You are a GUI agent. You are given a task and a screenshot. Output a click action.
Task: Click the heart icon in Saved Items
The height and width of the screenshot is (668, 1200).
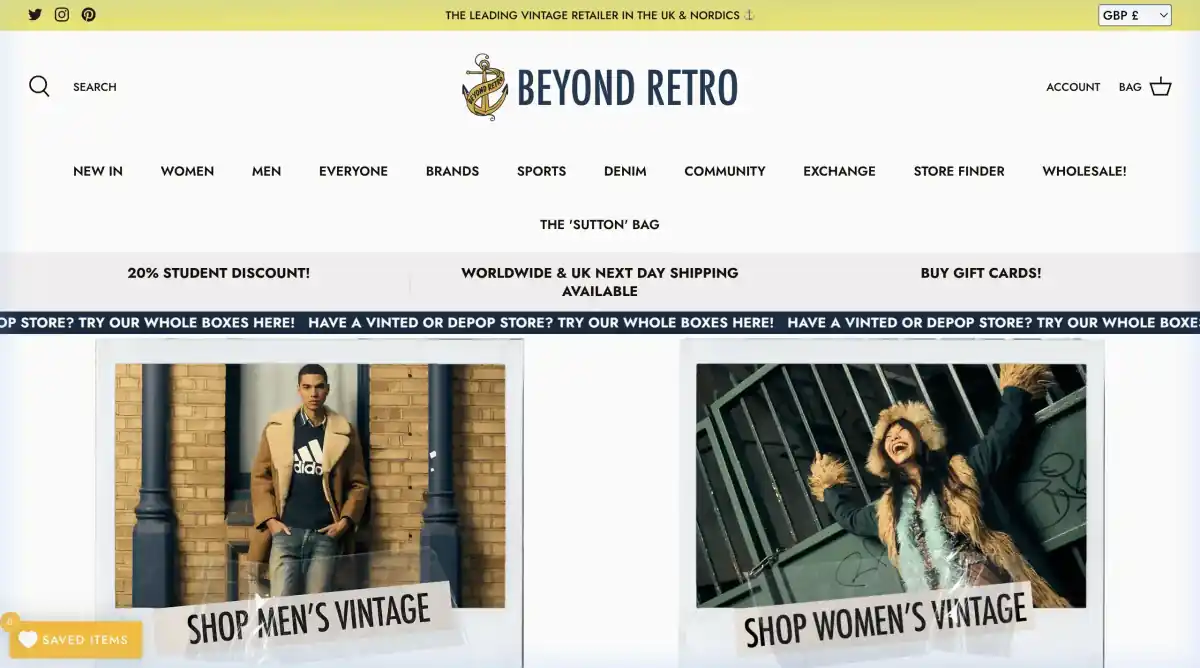point(27,640)
